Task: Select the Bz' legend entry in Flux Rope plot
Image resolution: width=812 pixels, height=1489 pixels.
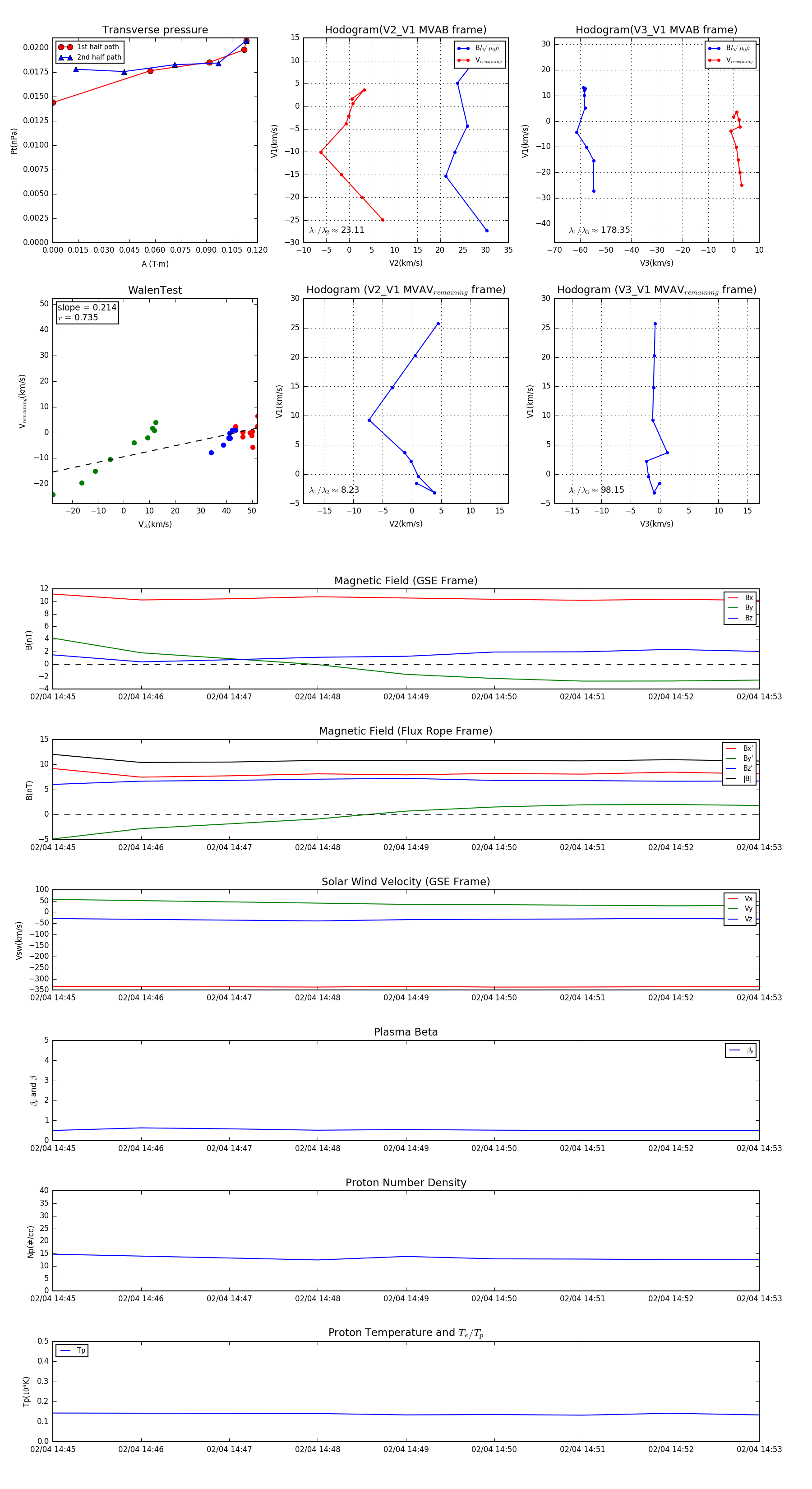Action: [x=739, y=768]
